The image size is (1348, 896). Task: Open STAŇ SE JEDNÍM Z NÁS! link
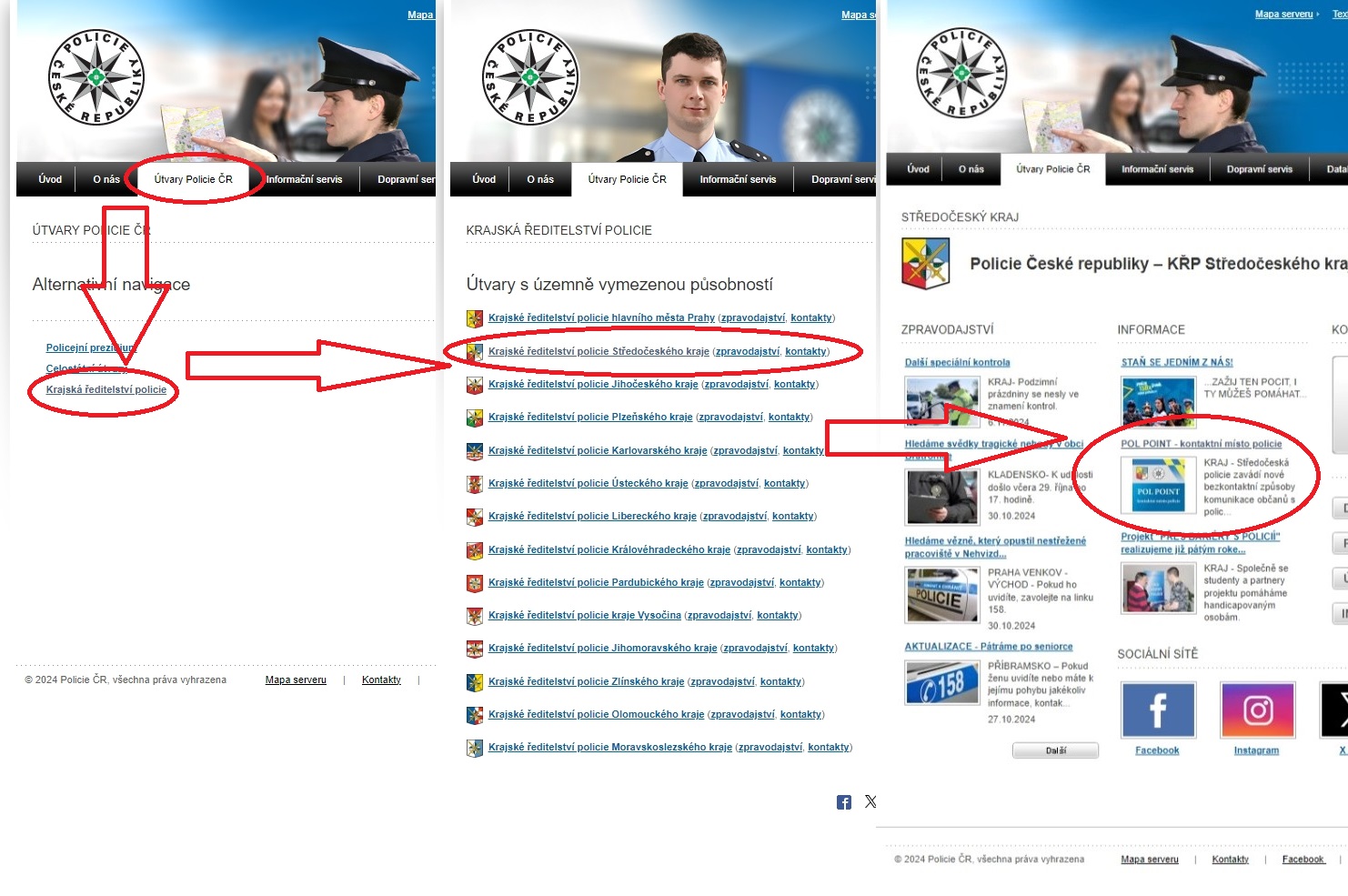1177,362
